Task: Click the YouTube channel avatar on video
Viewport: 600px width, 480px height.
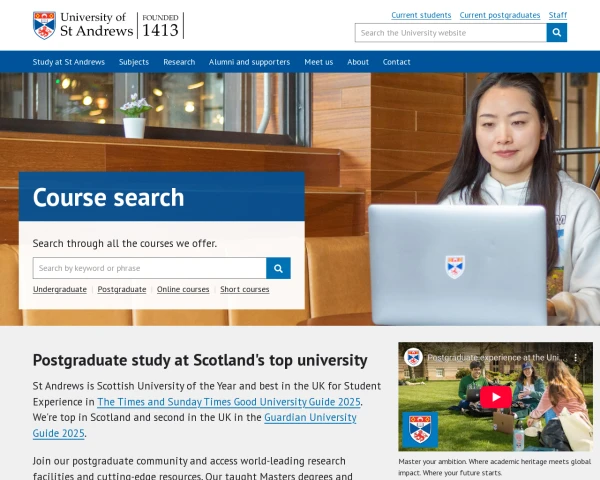Action: tap(413, 357)
